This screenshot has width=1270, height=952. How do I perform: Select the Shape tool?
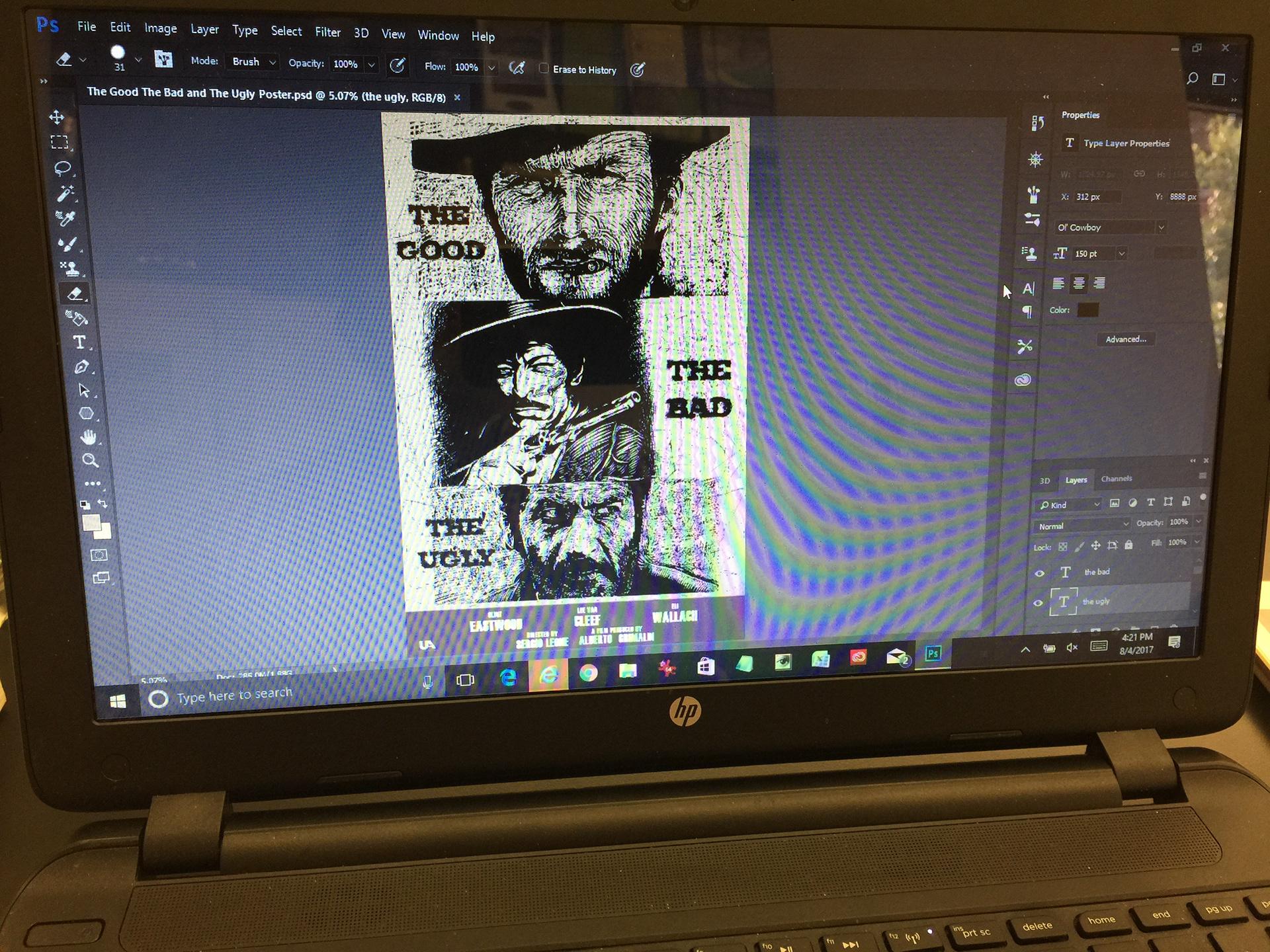tap(86, 414)
